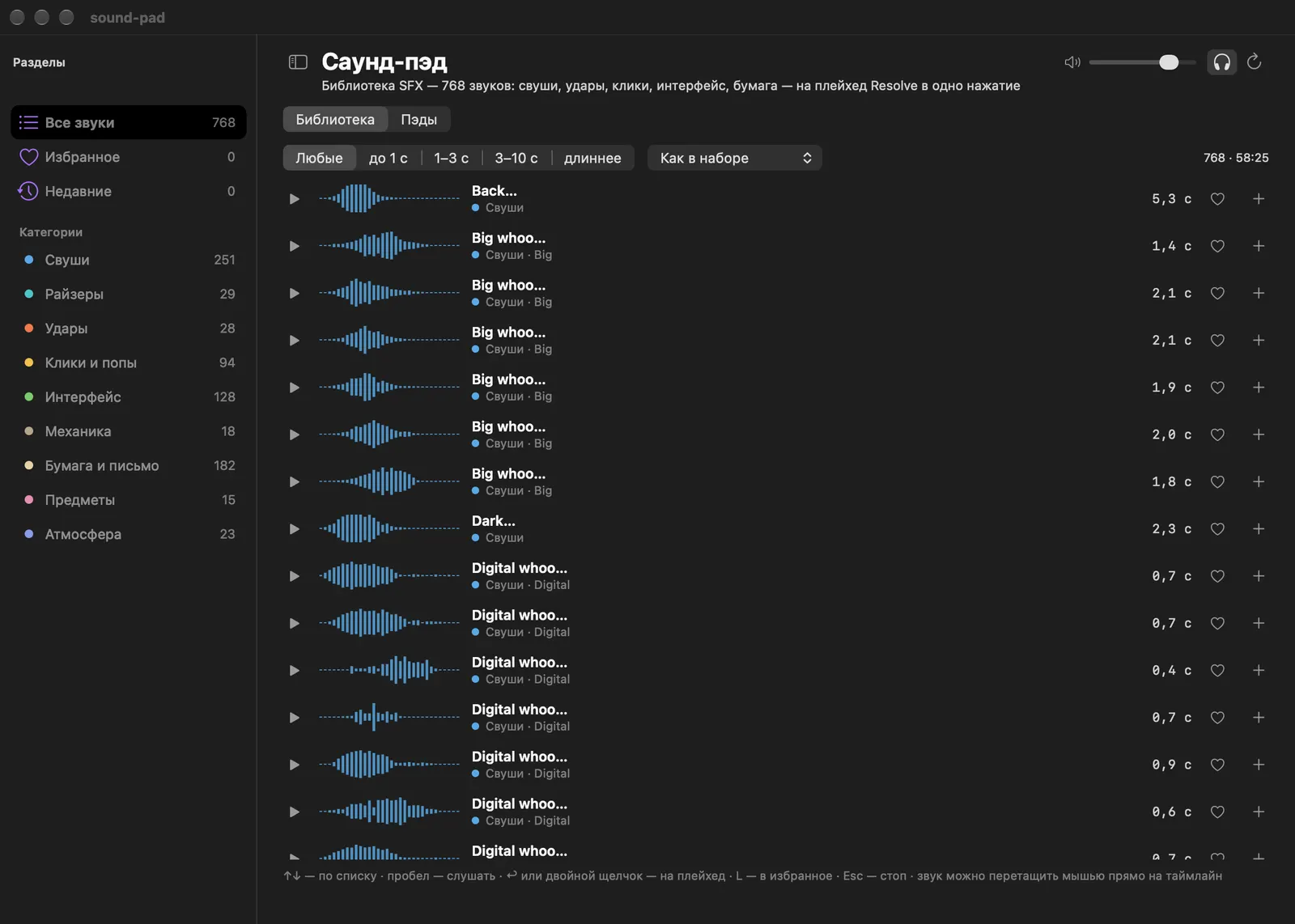This screenshot has width=1295, height=924.
Task: Click the headphones preview icon
Action: 1221,62
